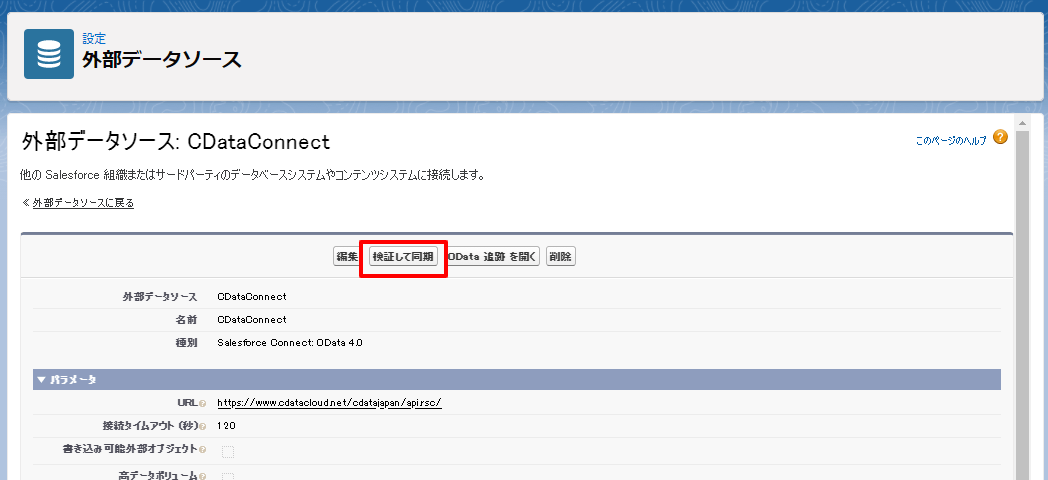
Task: Open the このページのヘルプ link
Action: pos(950,141)
